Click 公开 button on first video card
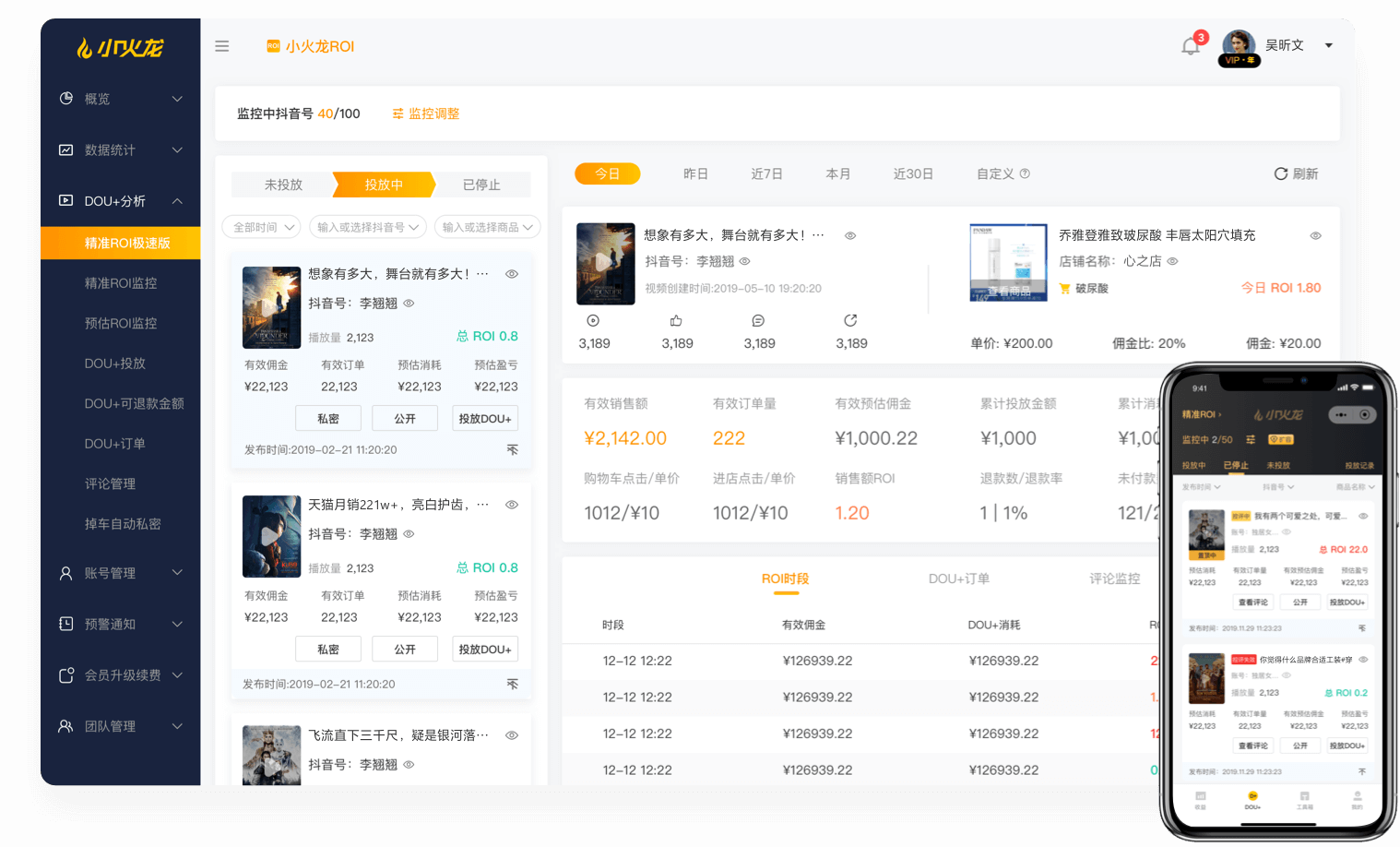1400x847 pixels. (x=404, y=418)
